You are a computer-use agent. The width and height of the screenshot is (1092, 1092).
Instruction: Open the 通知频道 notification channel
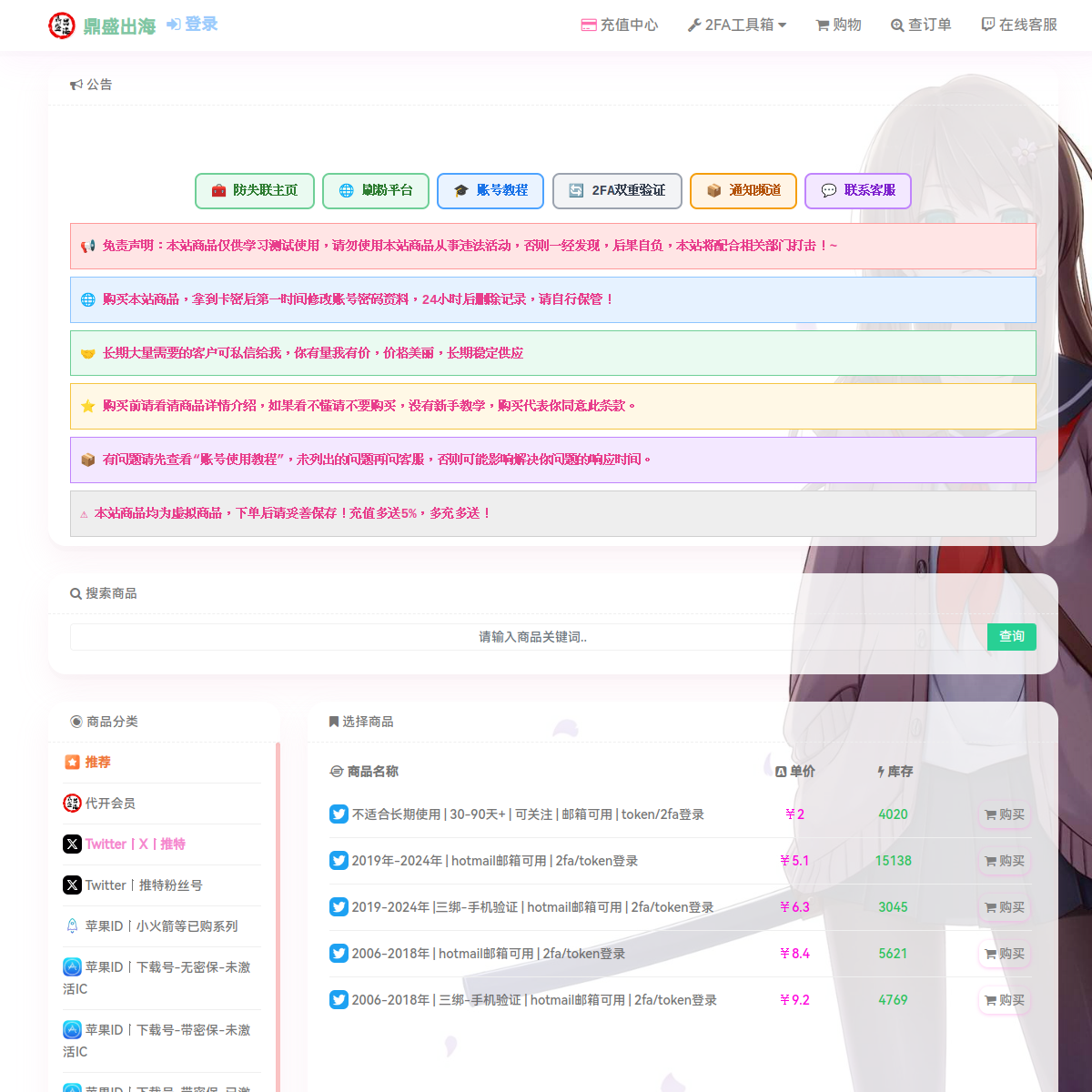(x=743, y=191)
